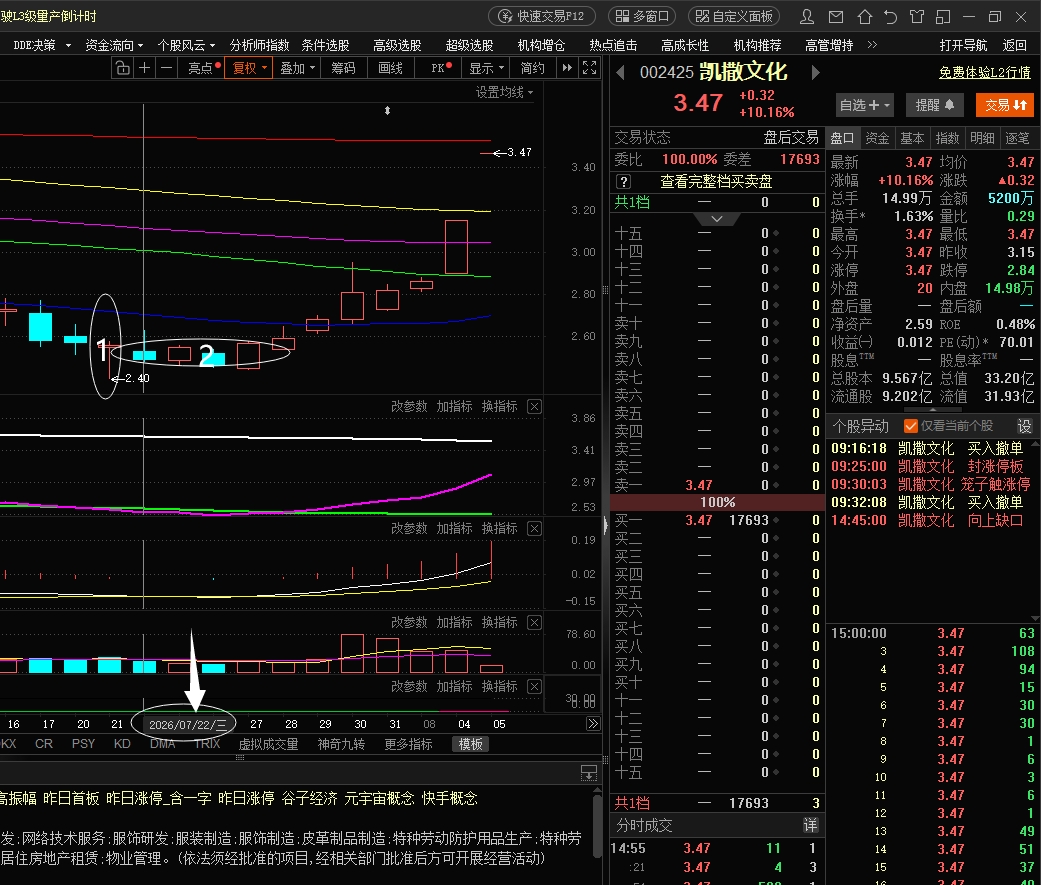The image size is (1041, 885).
Task: Open help question mark for order book
Action: pos(623,181)
